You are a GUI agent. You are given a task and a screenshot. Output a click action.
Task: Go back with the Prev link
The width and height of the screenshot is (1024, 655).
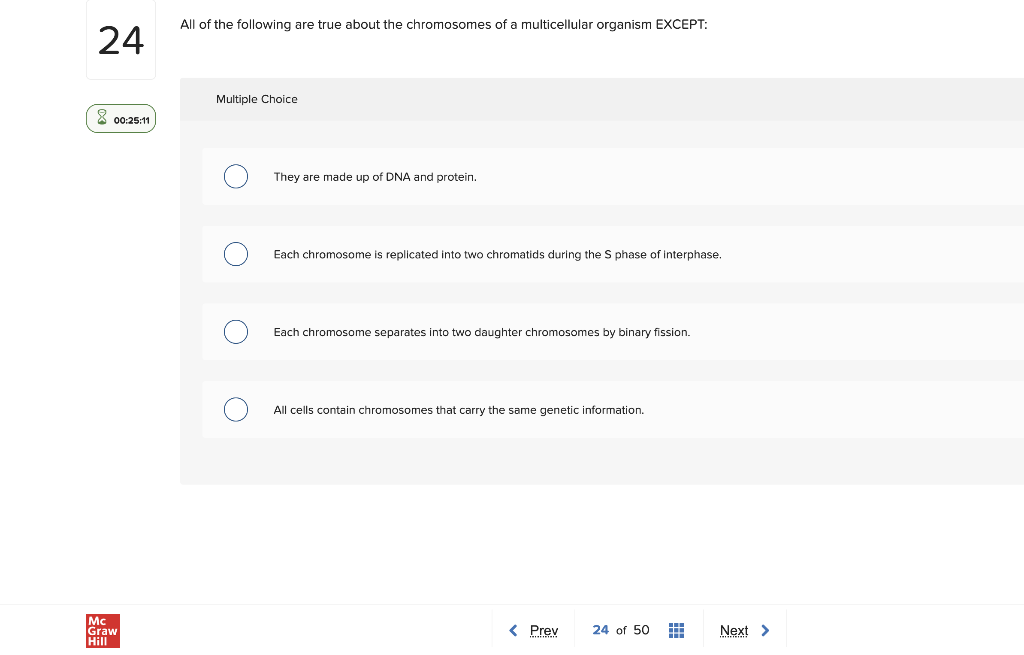point(543,630)
